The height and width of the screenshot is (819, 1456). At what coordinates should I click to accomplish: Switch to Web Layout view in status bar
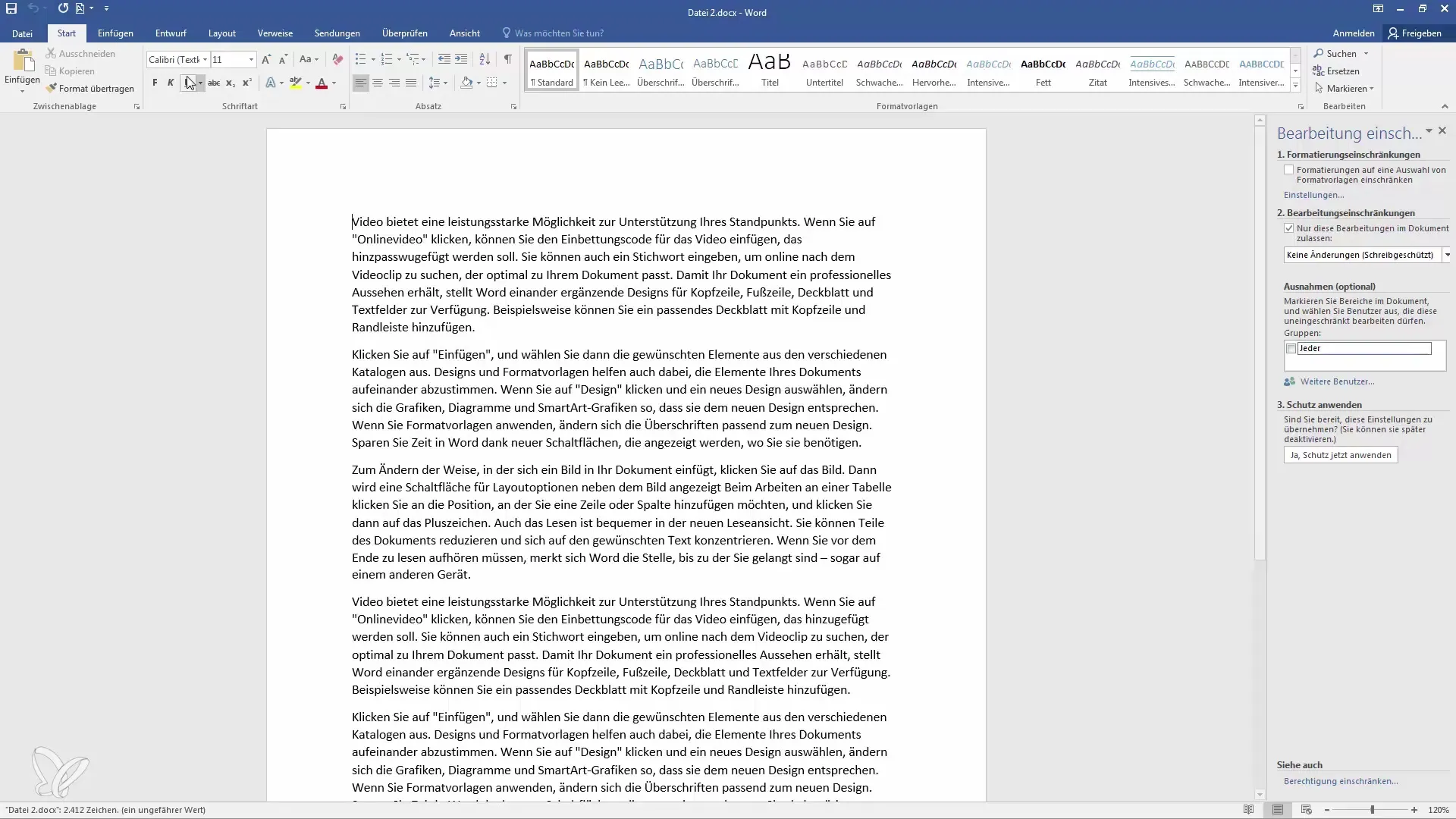click(1306, 810)
